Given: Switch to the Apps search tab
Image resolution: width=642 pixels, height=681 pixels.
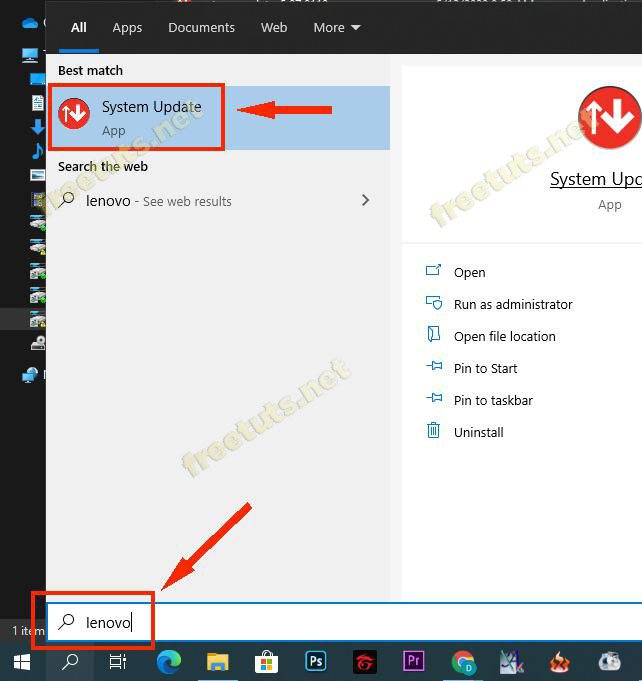Looking at the screenshot, I should [127, 28].
